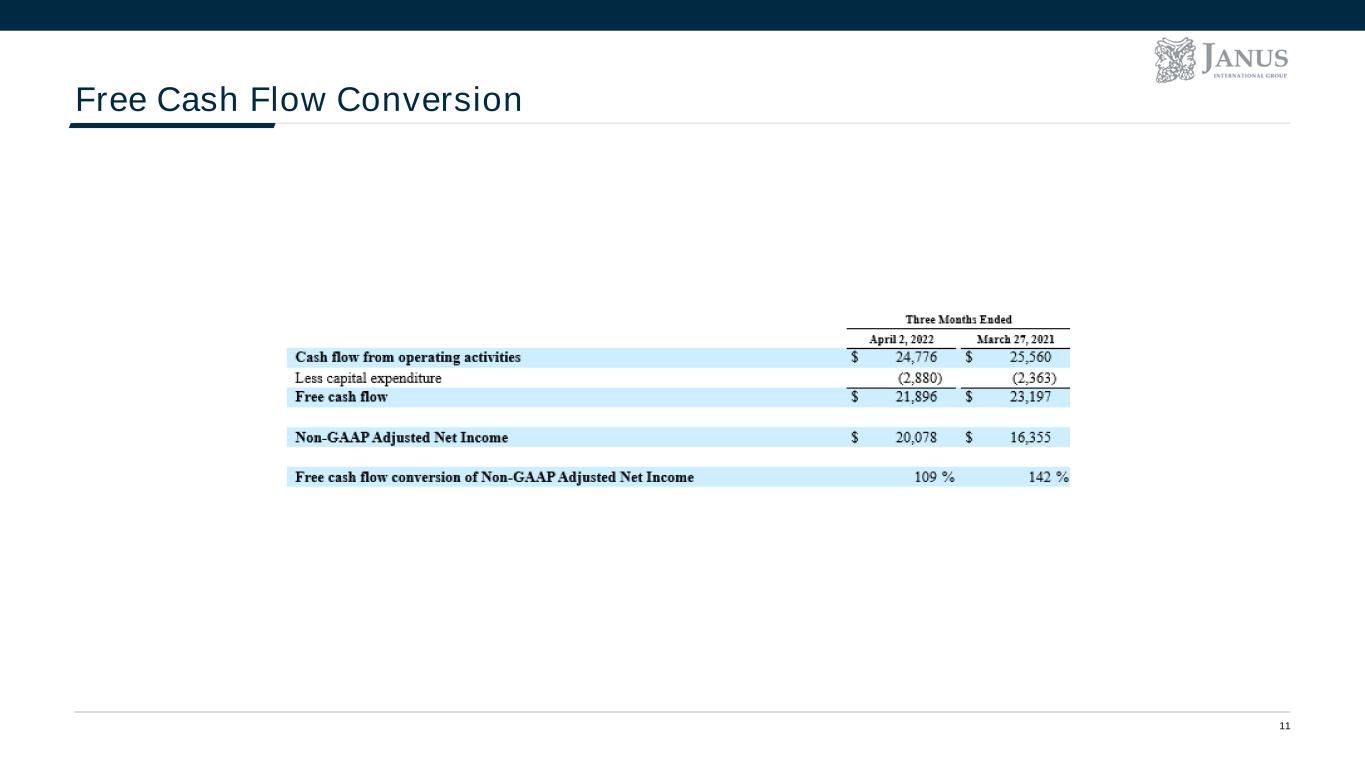The height and width of the screenshot is (768, 1365).
Task: Select the March 27, 2021 column header
Action: [x=1015, y=339]
